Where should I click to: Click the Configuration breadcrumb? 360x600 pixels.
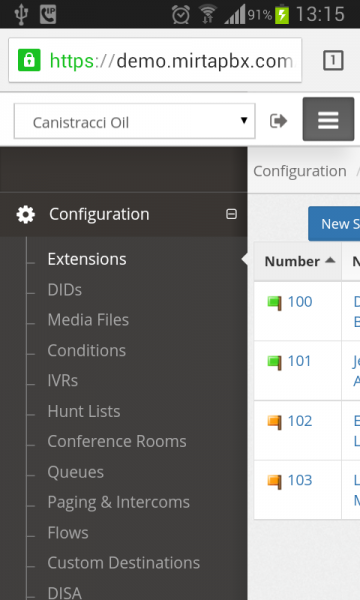click(x=300, y=171)
